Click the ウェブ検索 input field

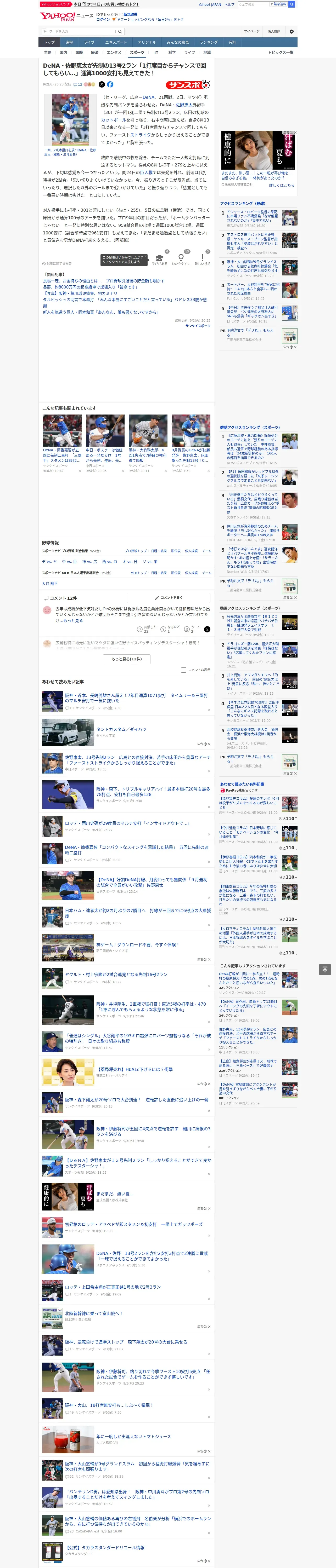pos(253,4)
